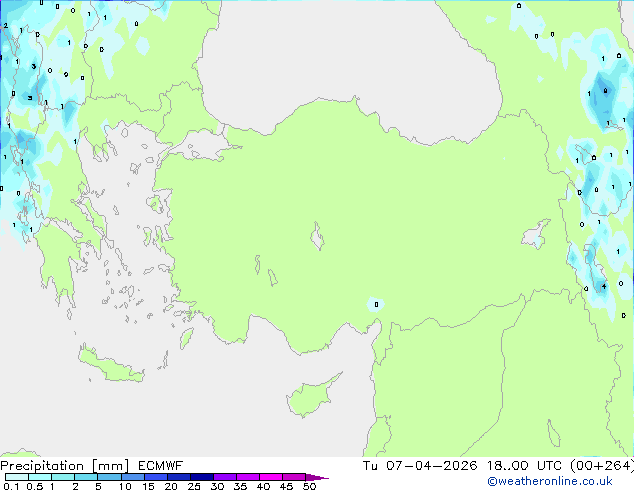Click legend label "0.5"
This screenshot has height=490, width=634.
click(35, 486)
